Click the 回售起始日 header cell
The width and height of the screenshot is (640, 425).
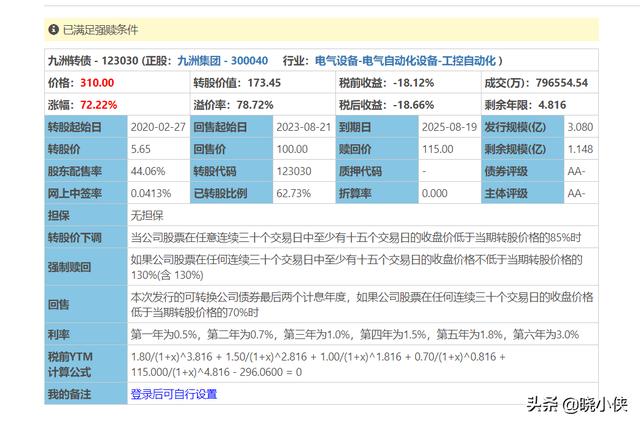click(231, 127)
